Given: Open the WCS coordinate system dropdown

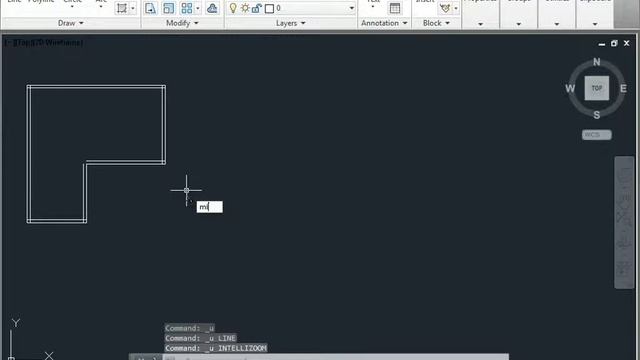Looking at the screenshot, I should (597, 135).
